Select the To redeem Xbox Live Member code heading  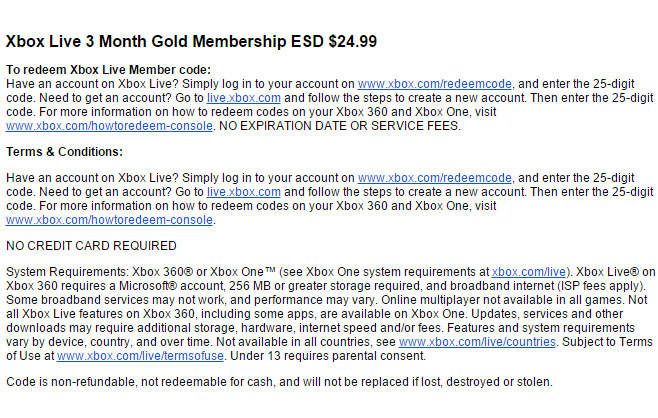[108, 70]
